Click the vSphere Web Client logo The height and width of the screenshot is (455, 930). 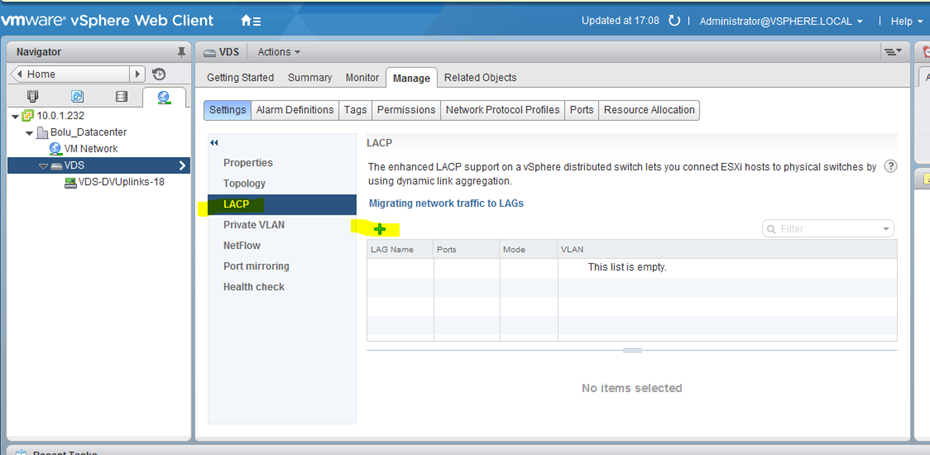(x=107, y=21)
